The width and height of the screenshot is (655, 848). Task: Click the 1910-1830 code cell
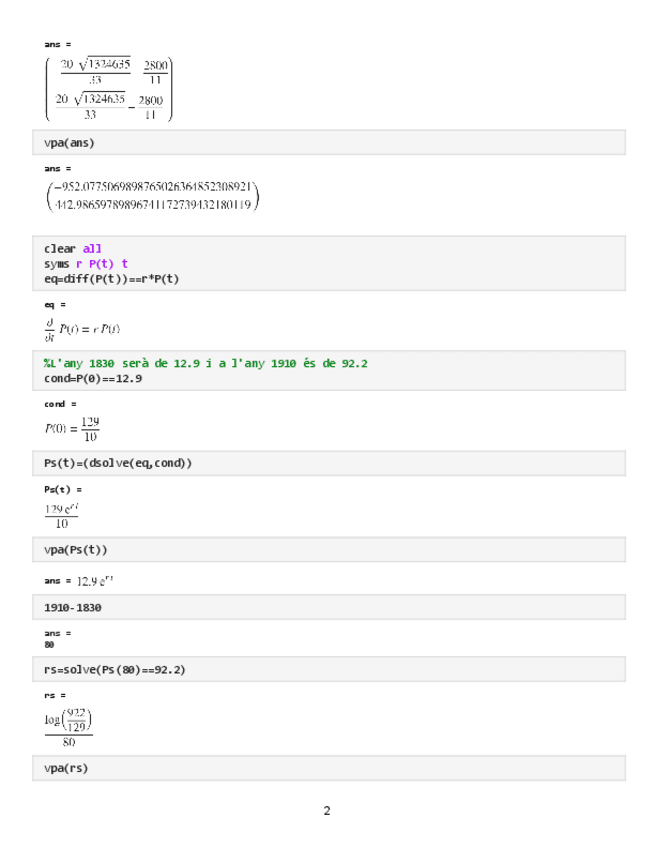[72, 607]
